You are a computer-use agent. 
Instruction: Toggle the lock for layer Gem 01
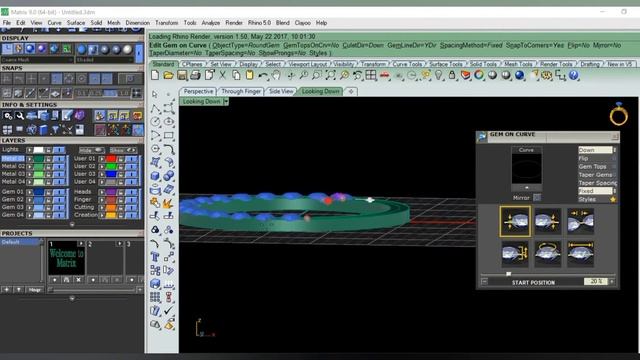click(x=49, y=192)
